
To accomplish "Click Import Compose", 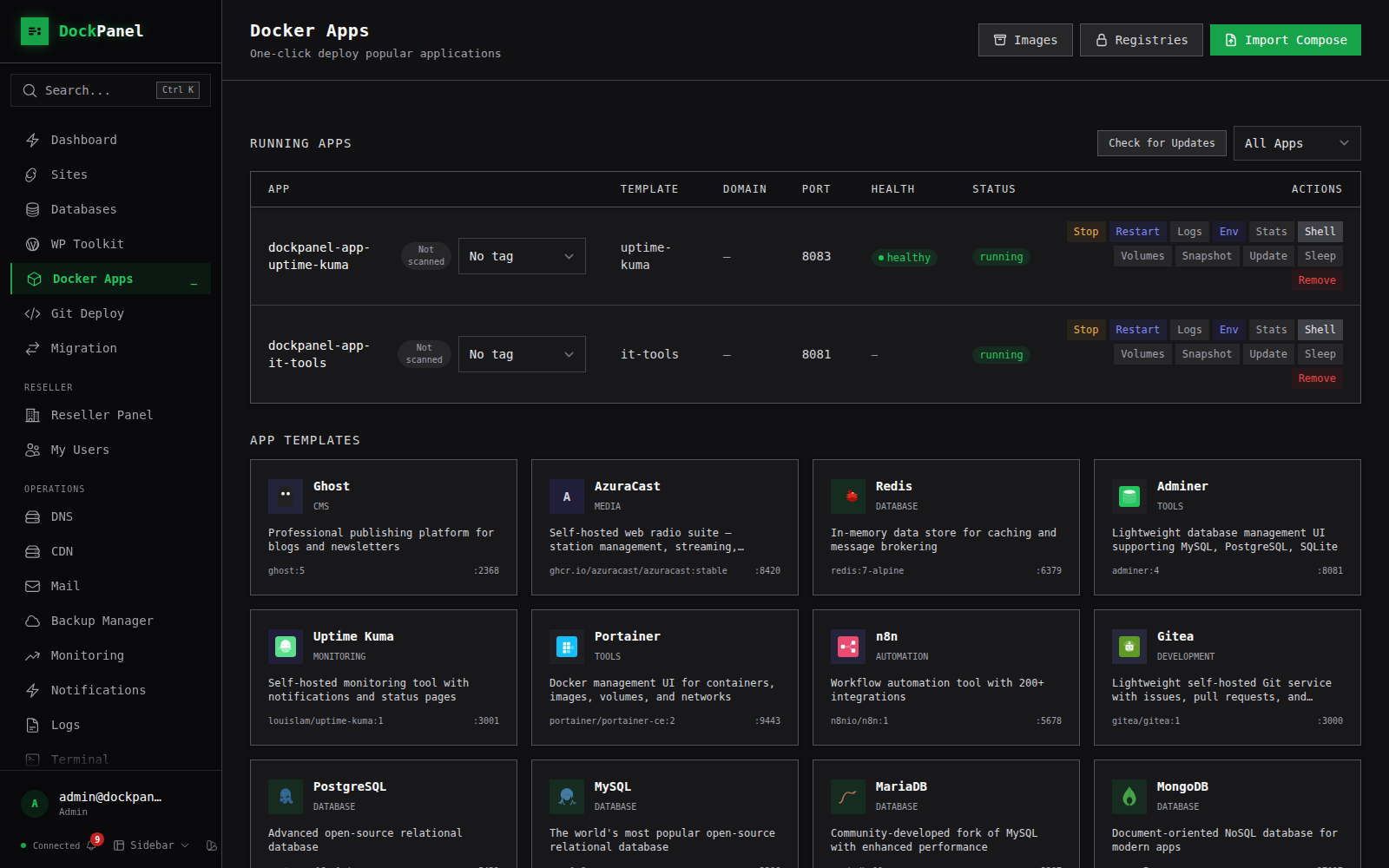I will (1286, 40).
